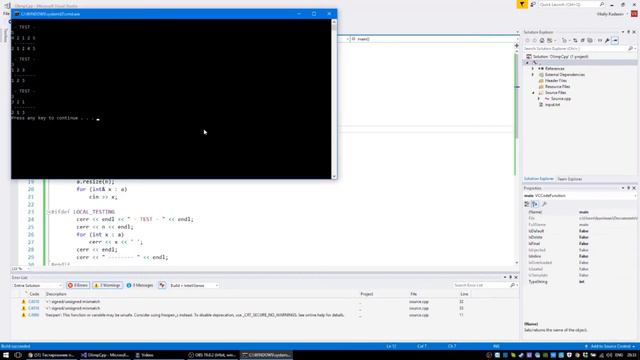
Task: Expand the References node
Action: coord(533,69)
